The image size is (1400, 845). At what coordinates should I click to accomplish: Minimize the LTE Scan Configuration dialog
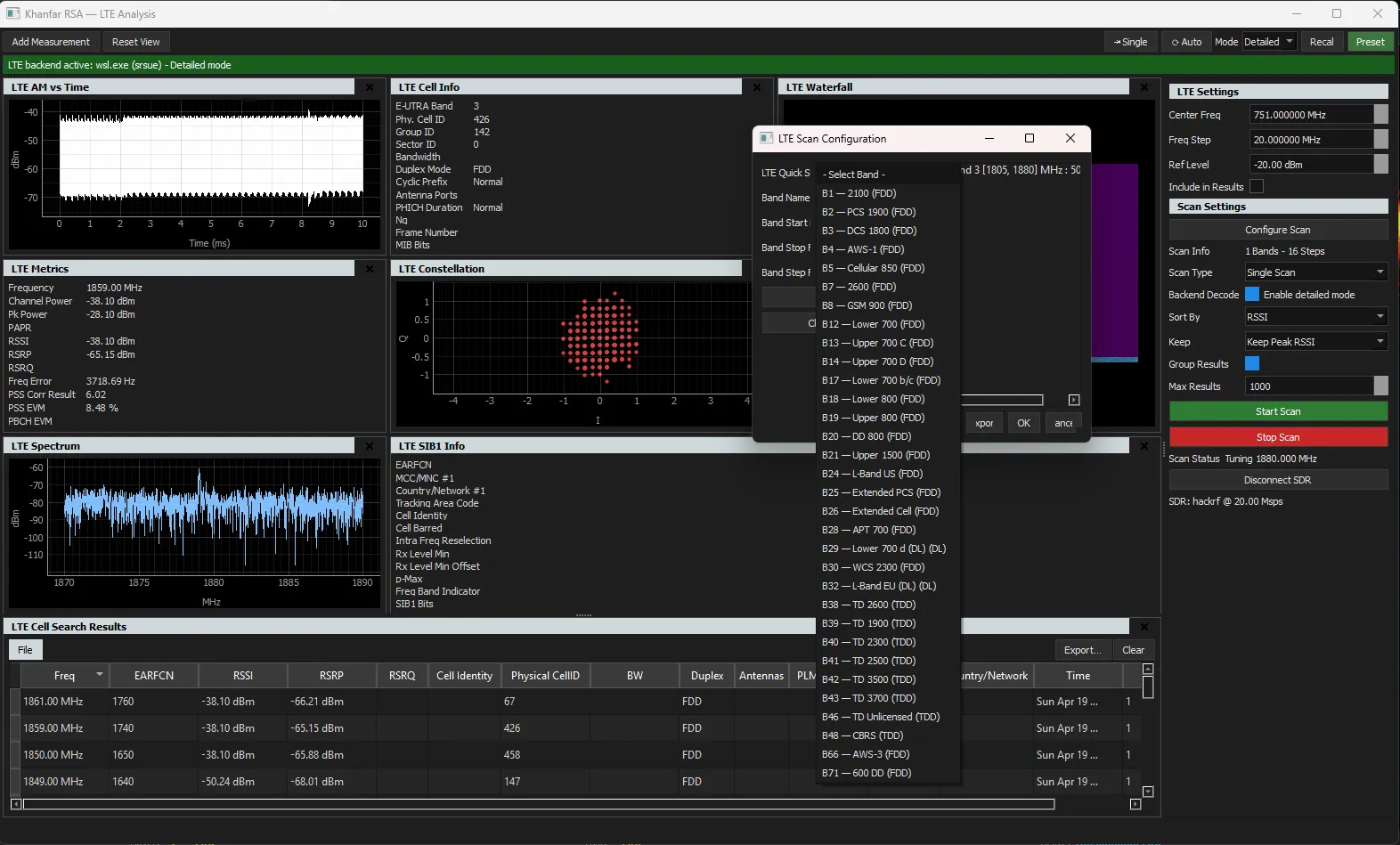989,138
